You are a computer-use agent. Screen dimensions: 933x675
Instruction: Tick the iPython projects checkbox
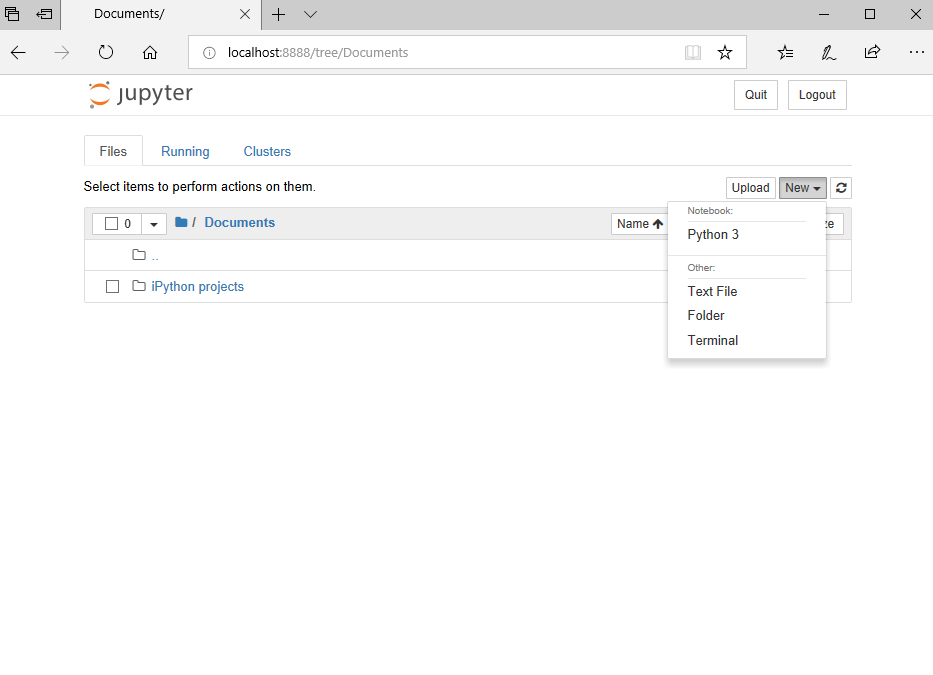pos(113,287)
